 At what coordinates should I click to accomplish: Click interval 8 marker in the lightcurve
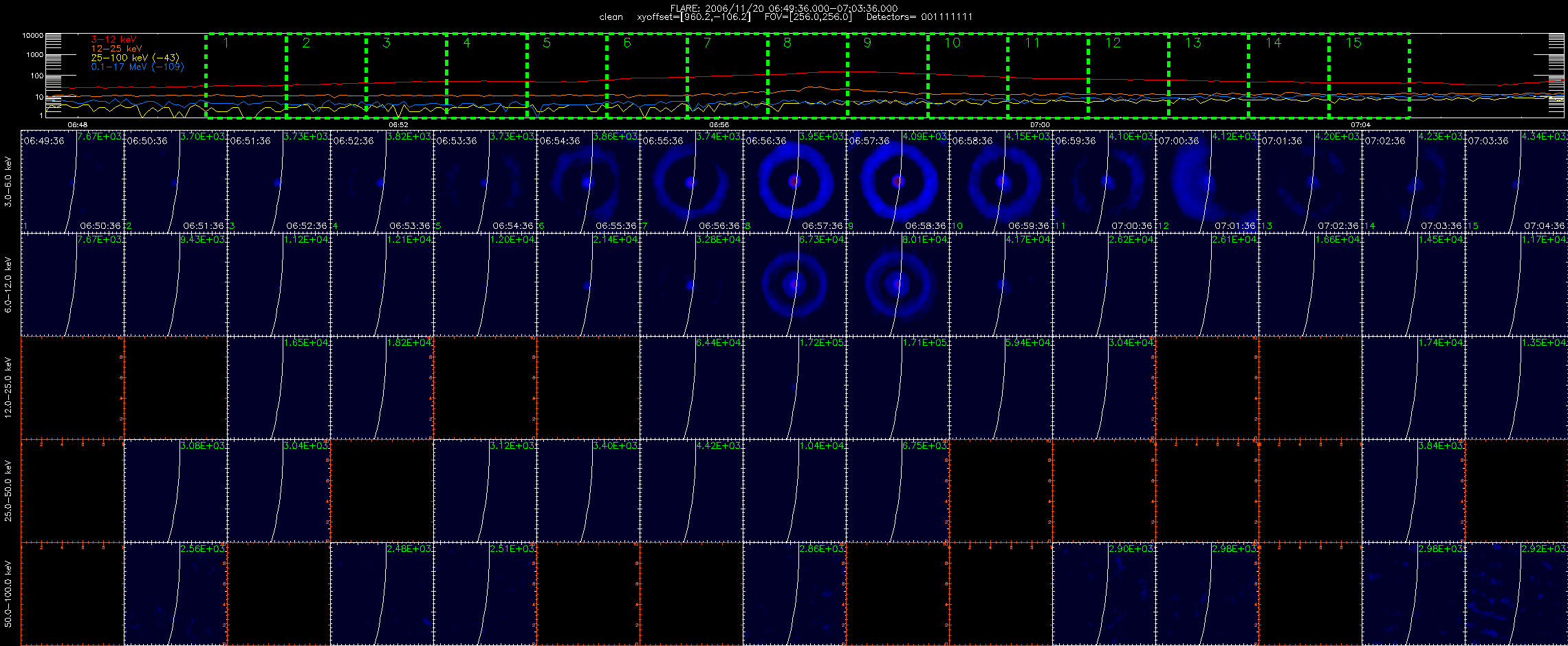click(787, 43)
